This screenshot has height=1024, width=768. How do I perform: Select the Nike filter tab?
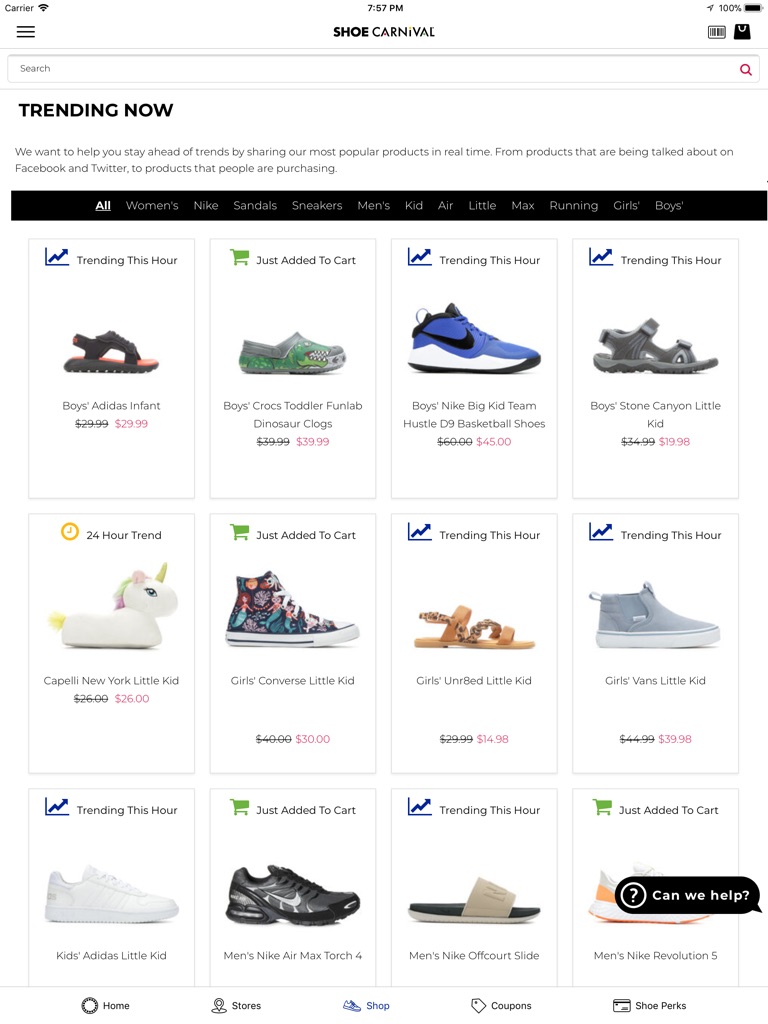205,205
